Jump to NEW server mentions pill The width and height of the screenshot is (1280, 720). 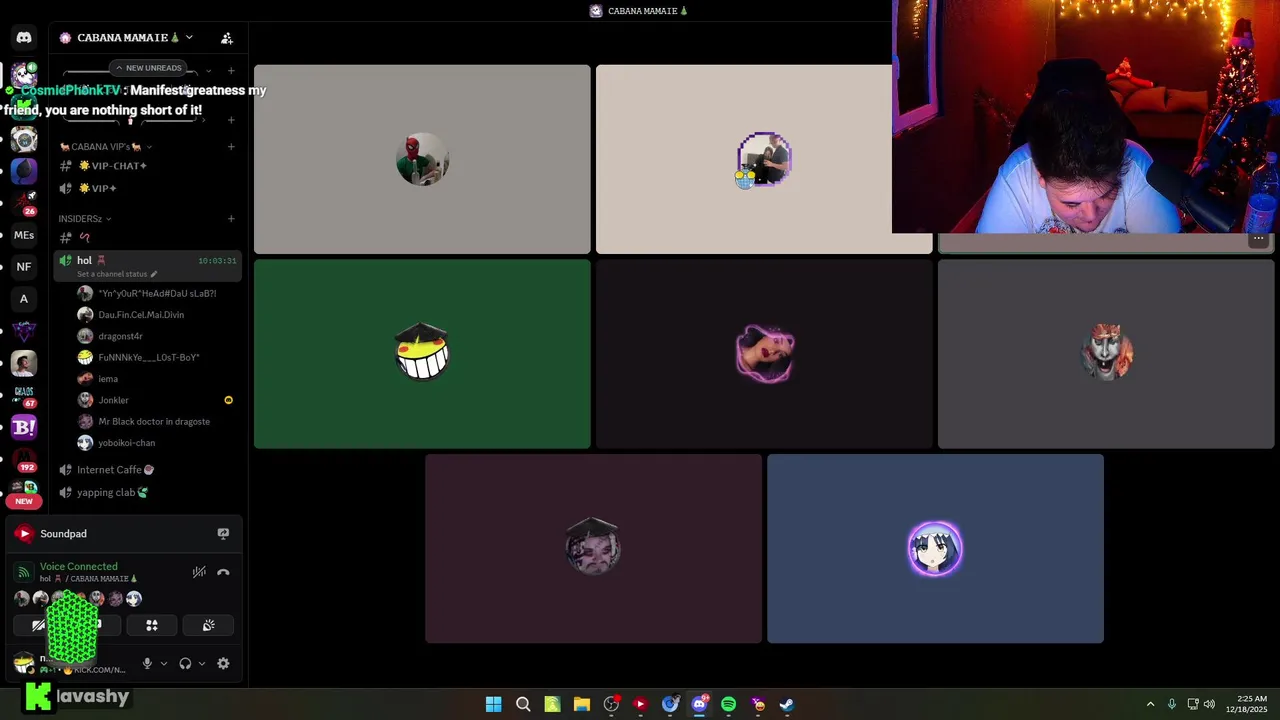click(24, 501)
